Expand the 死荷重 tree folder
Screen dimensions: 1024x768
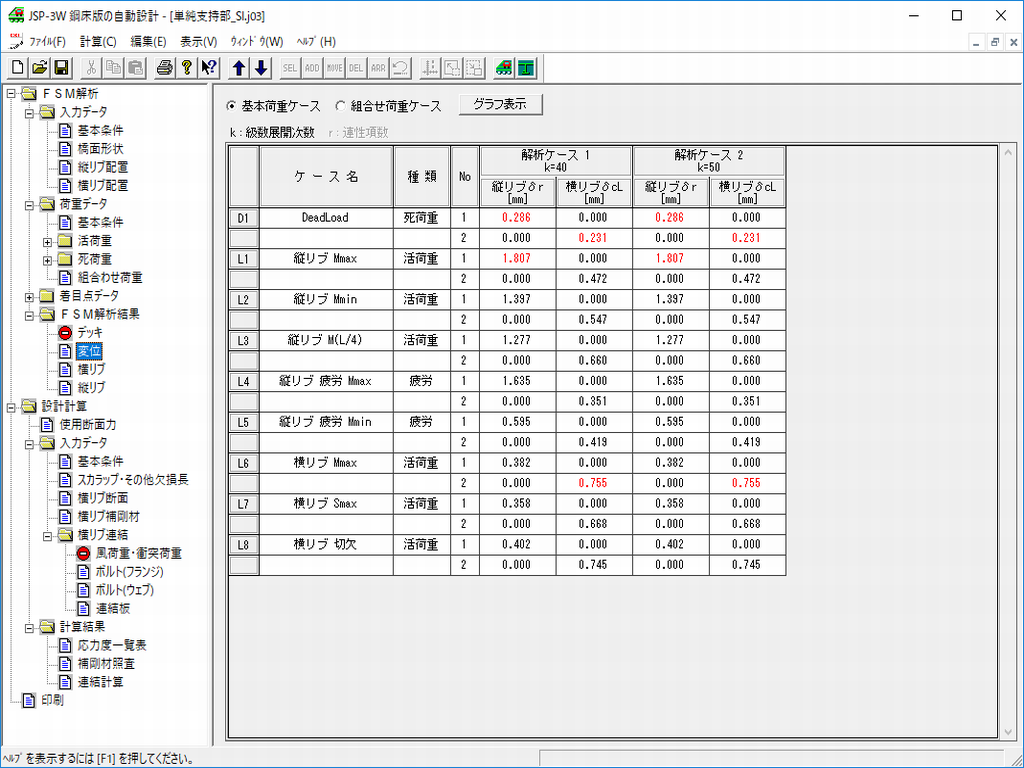47,259
